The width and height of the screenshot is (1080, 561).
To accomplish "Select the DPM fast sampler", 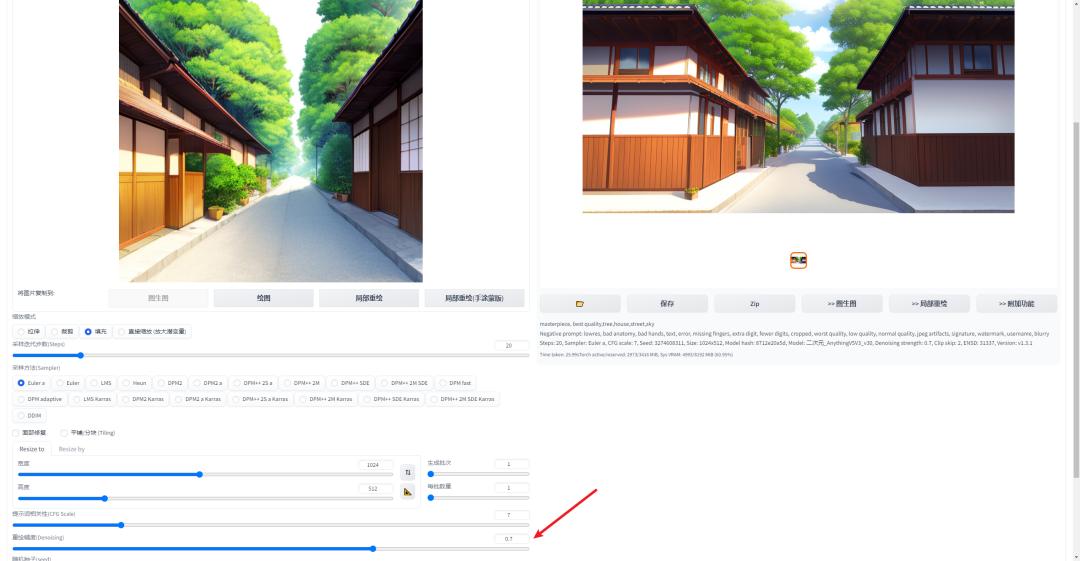I will tap(455, 383).
